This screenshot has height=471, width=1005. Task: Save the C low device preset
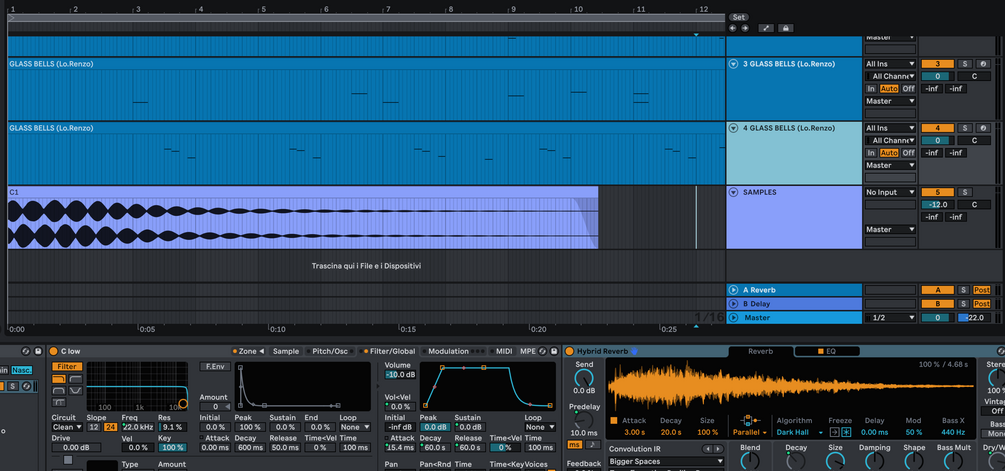point(554,351)
